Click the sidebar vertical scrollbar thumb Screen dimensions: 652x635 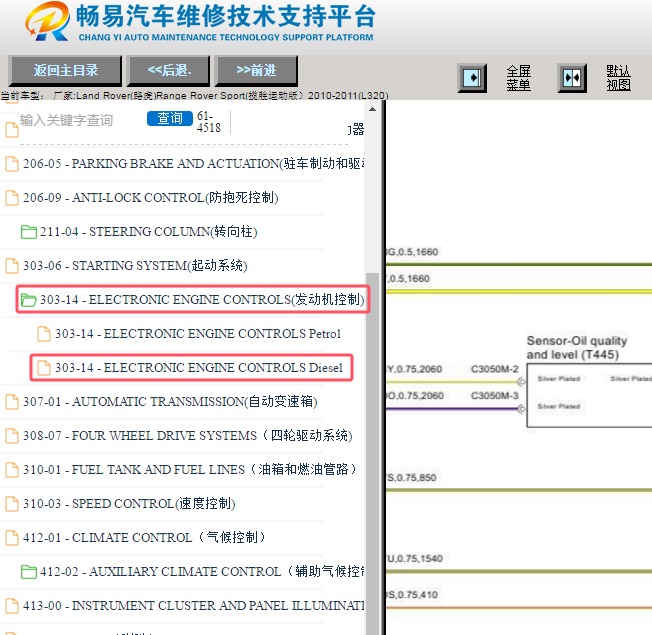click(373, 453)
